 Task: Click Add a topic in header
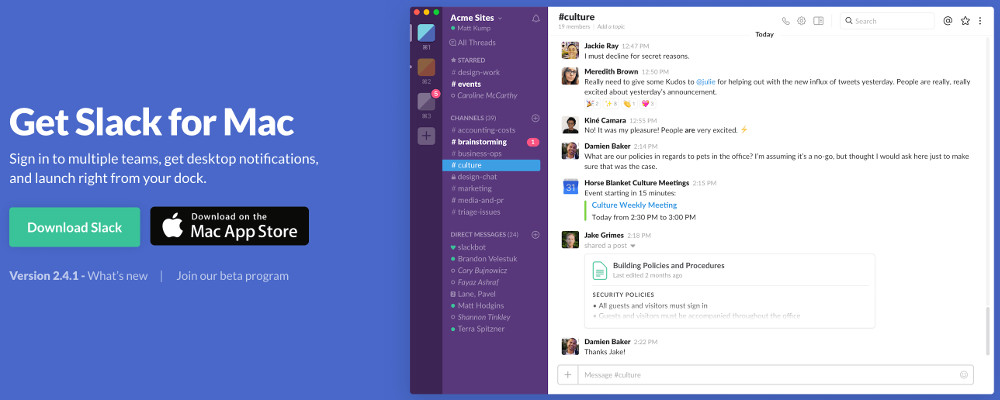coord(611,27)
